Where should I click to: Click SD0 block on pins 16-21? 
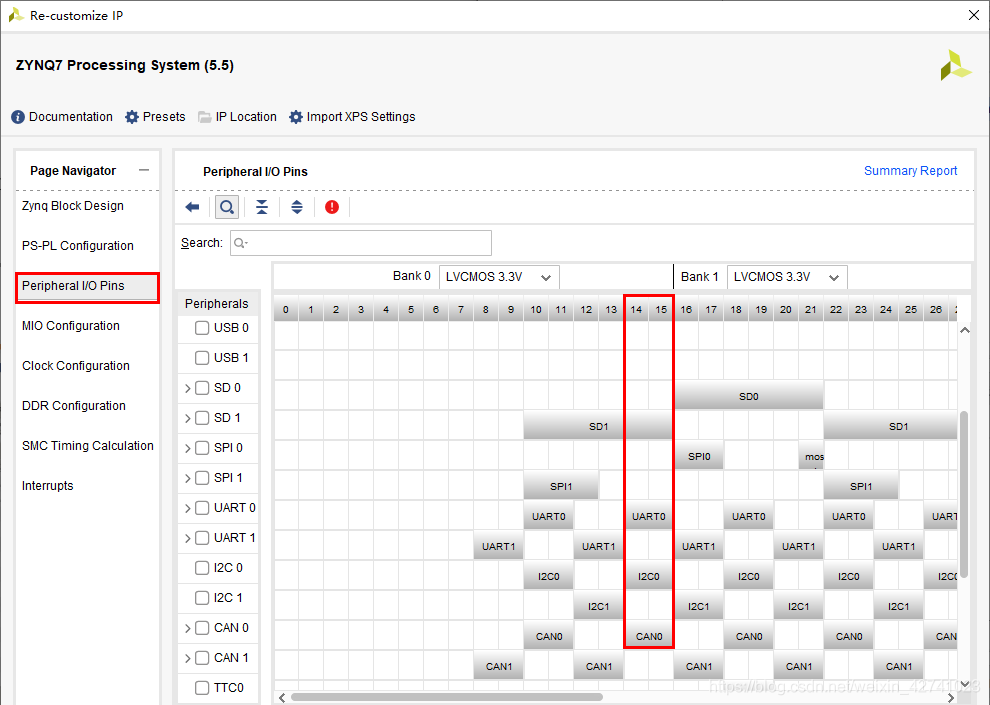tap(749, 396)
